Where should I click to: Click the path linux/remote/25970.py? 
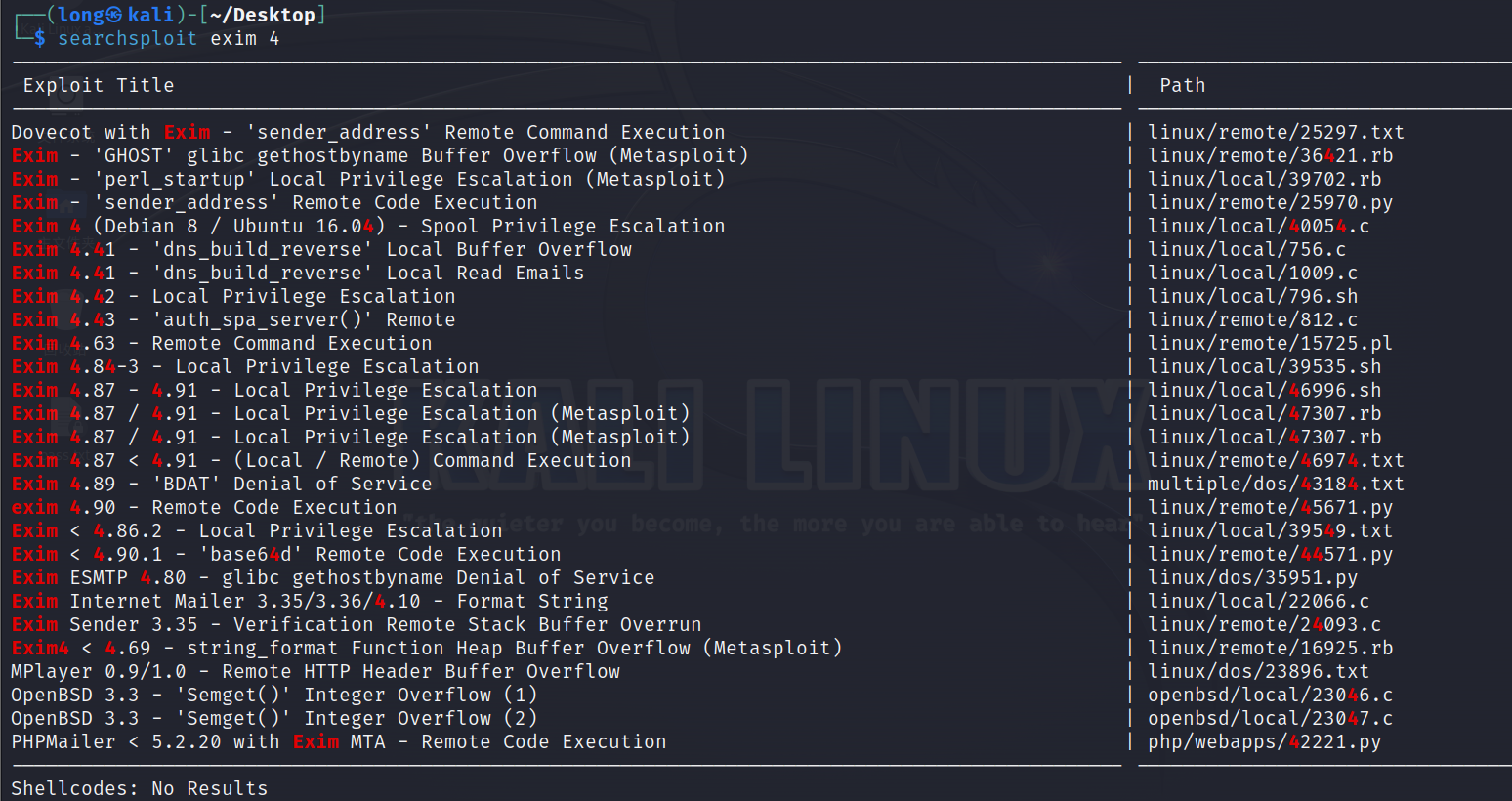point(1271,202)
